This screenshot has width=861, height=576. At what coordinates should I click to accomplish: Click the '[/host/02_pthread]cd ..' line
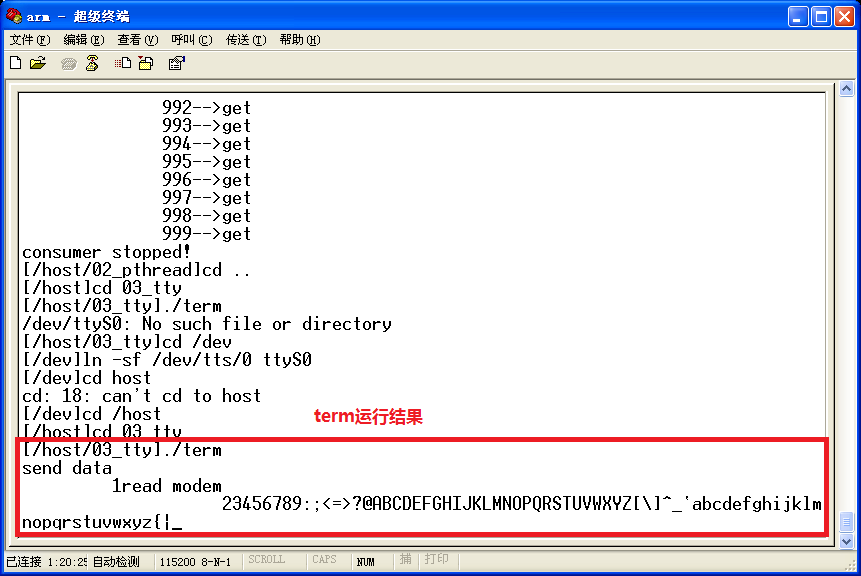136,270
